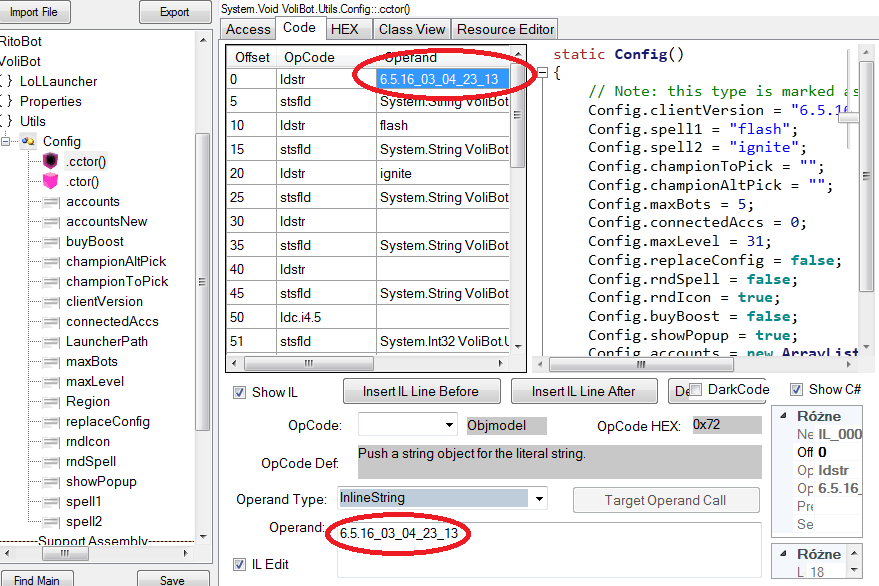The image size is (879, 586).
Task: Click the field icon beside spell1
Action: click(x=51, y=502)
